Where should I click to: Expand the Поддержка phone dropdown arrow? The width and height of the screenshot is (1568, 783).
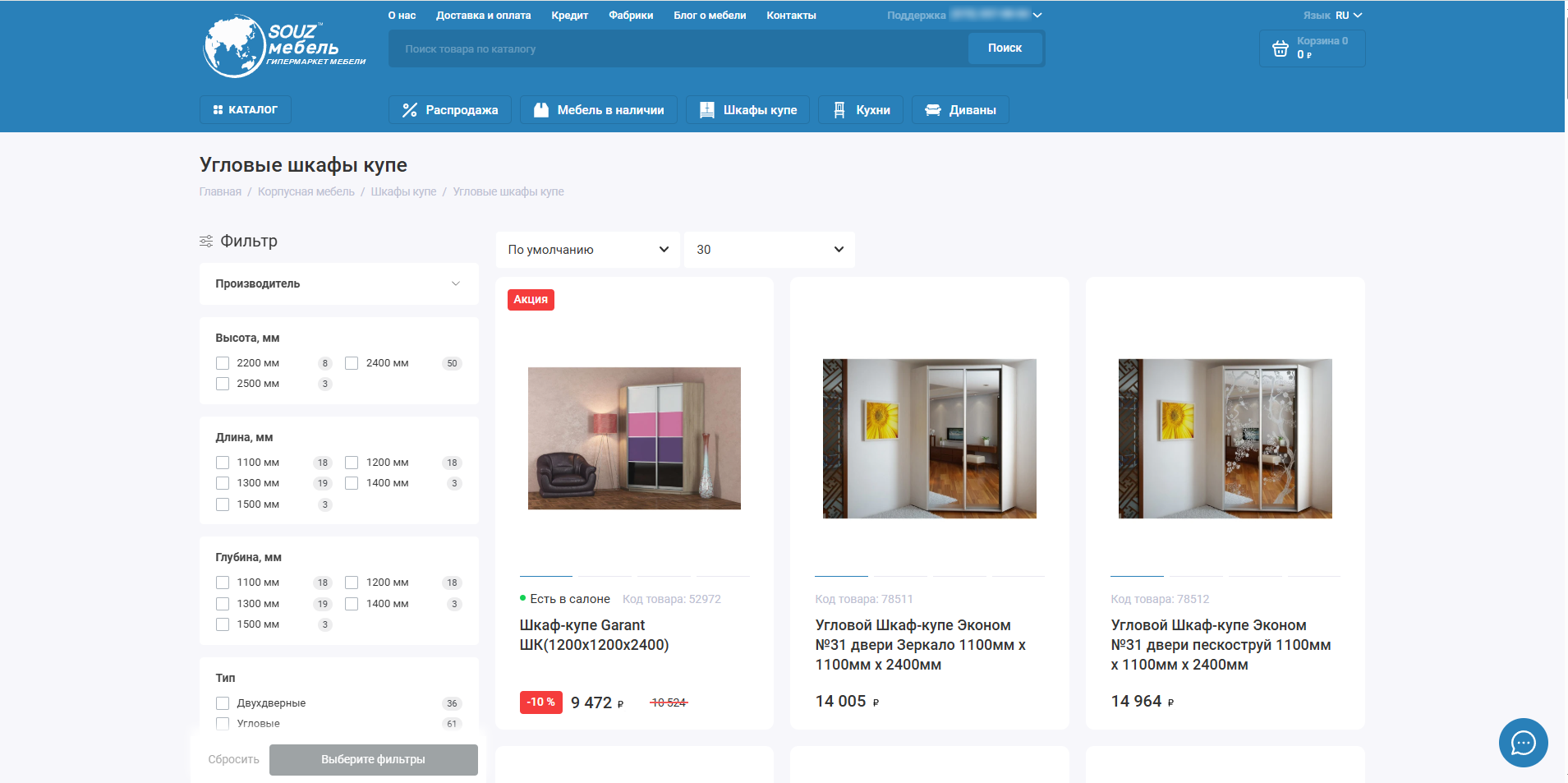[x=1037, y=16]
